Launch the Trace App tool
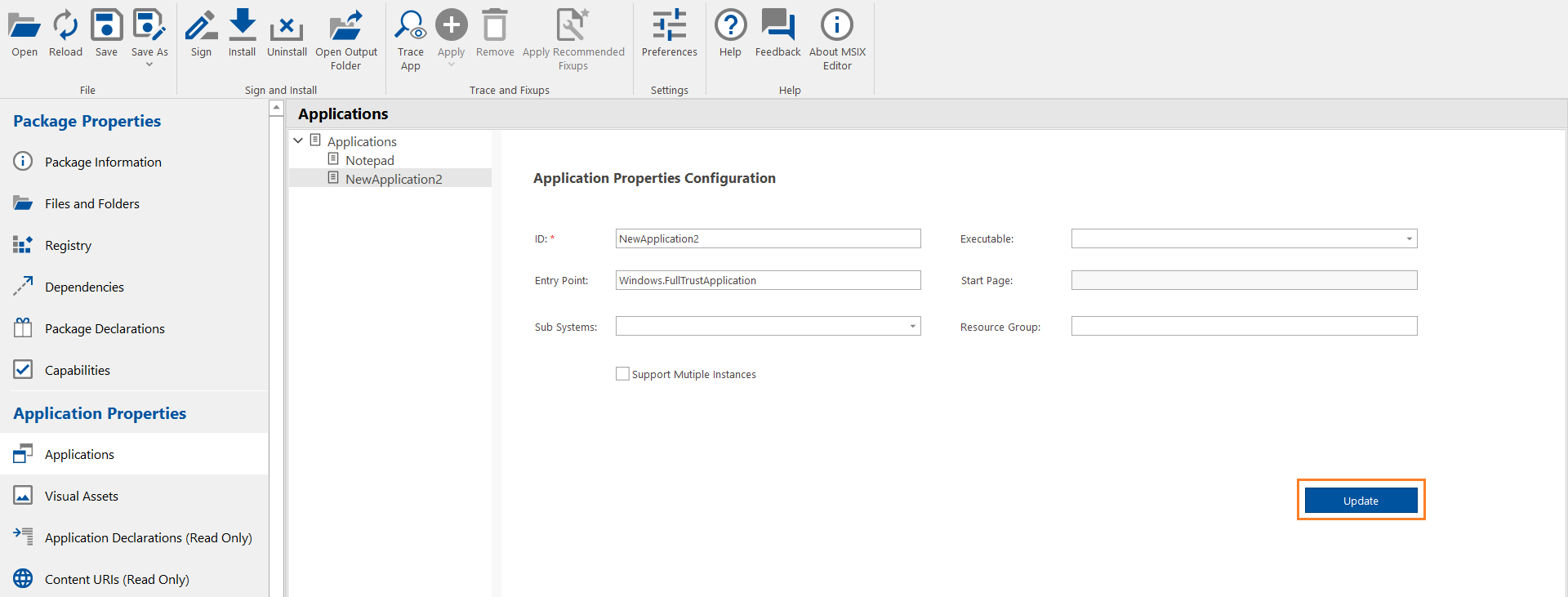Image resolution: width=1568 pixels, height=597 pixels. click(410, 26)
